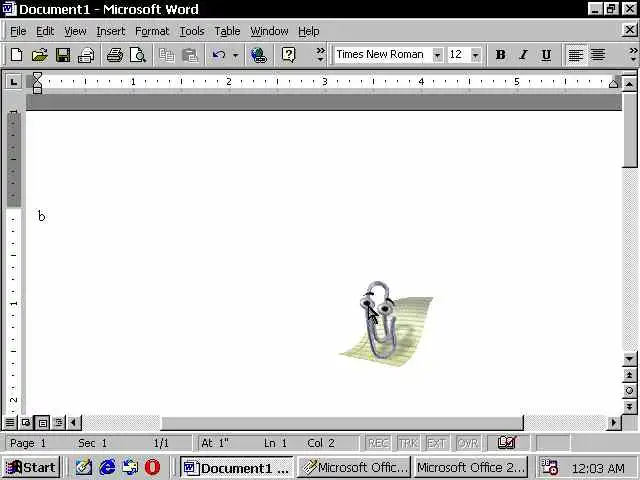
Task: Toggle Bold formatting
Action: (x=500, y=55)
